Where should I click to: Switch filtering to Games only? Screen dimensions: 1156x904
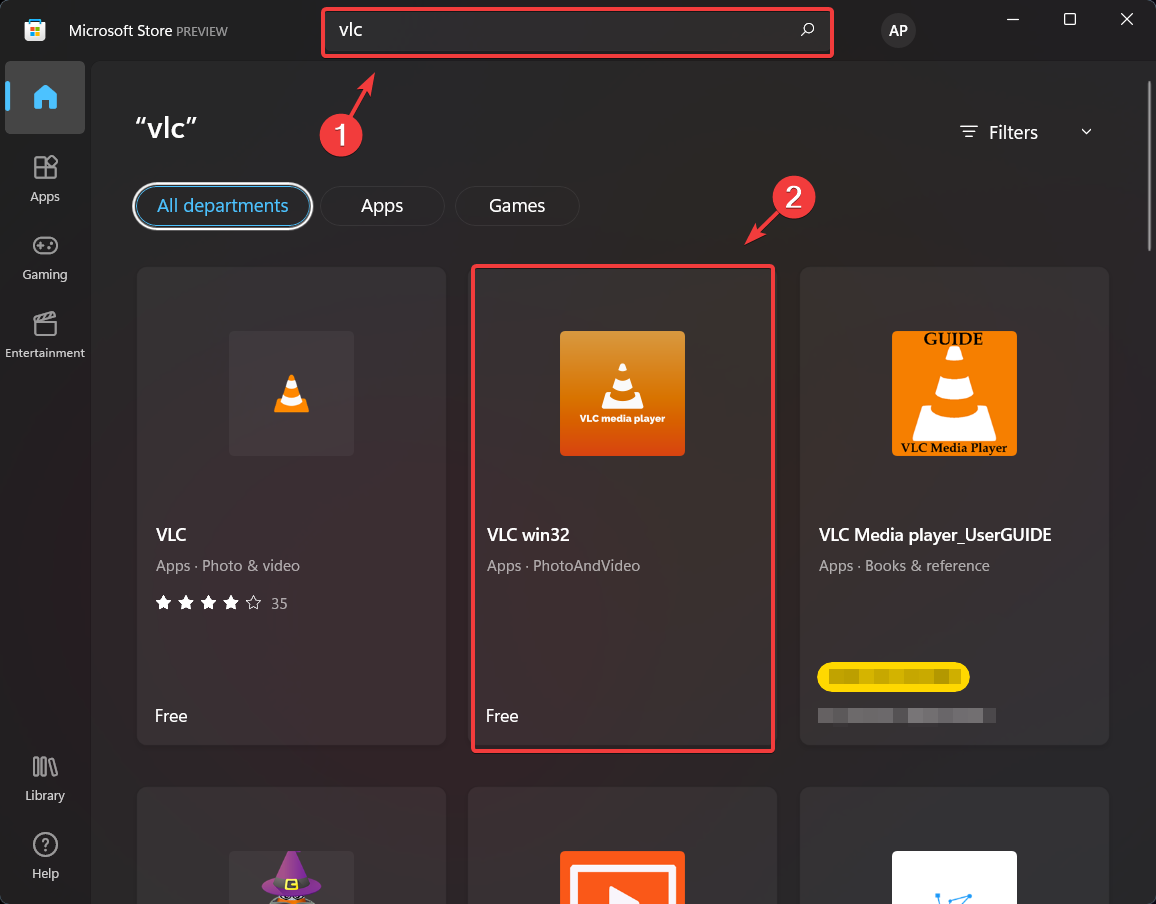coord(517,205)
